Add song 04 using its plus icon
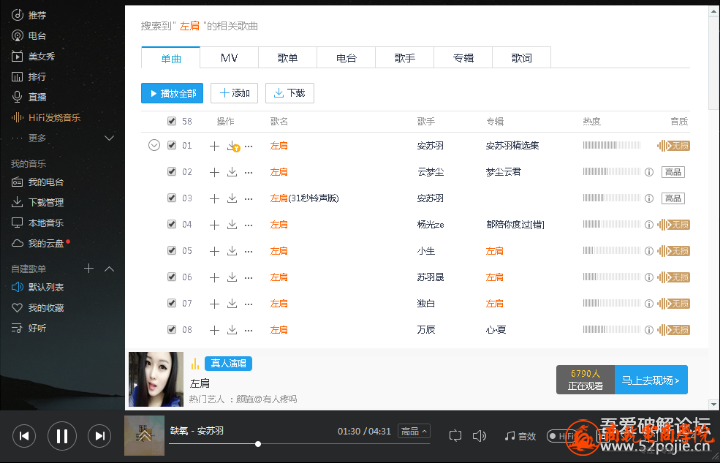 [x=214, y=224]
